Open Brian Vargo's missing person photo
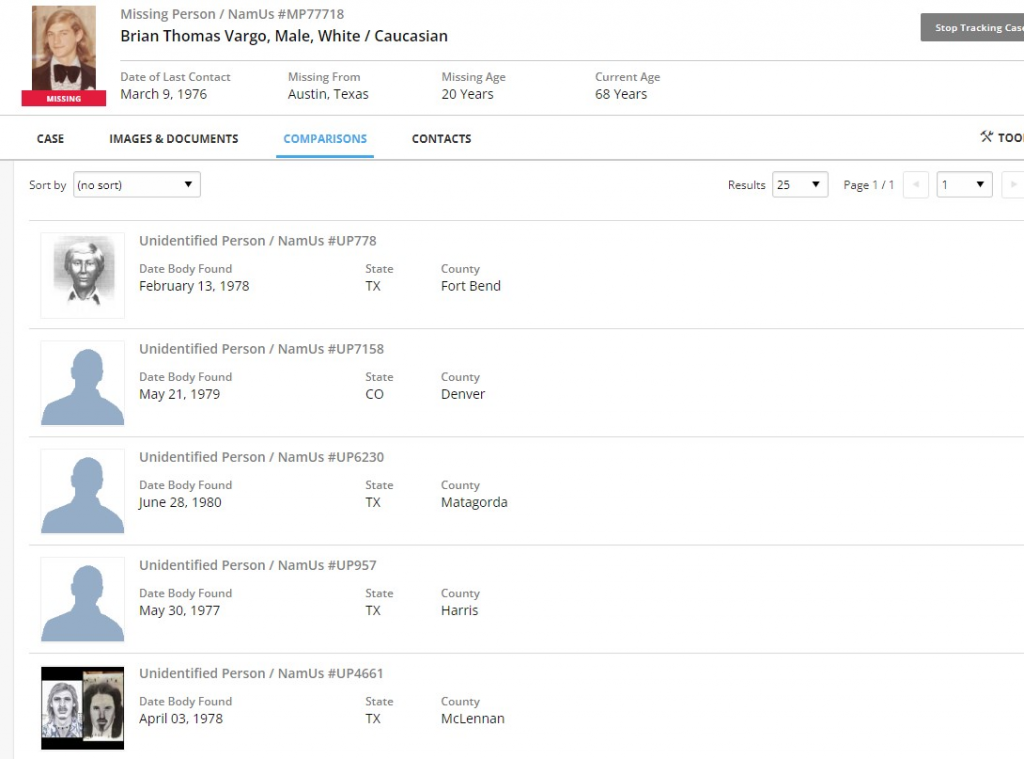The image size is (1024, 759). (64, 50)
